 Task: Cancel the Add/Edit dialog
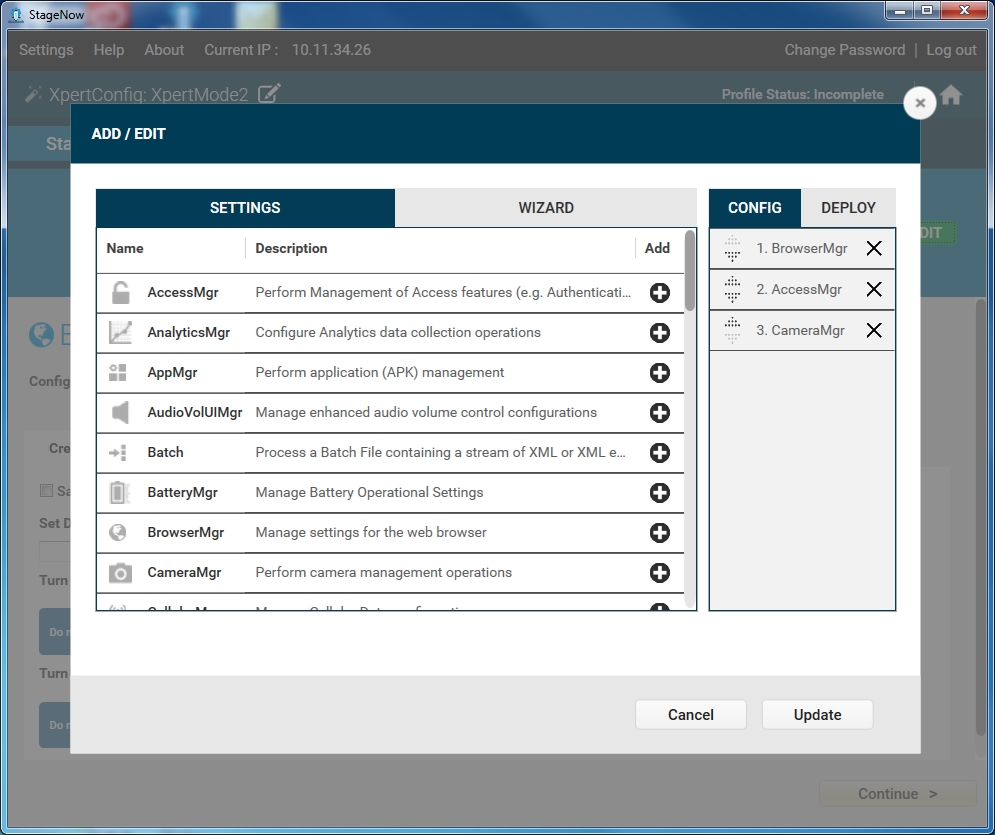pos(690,715)
